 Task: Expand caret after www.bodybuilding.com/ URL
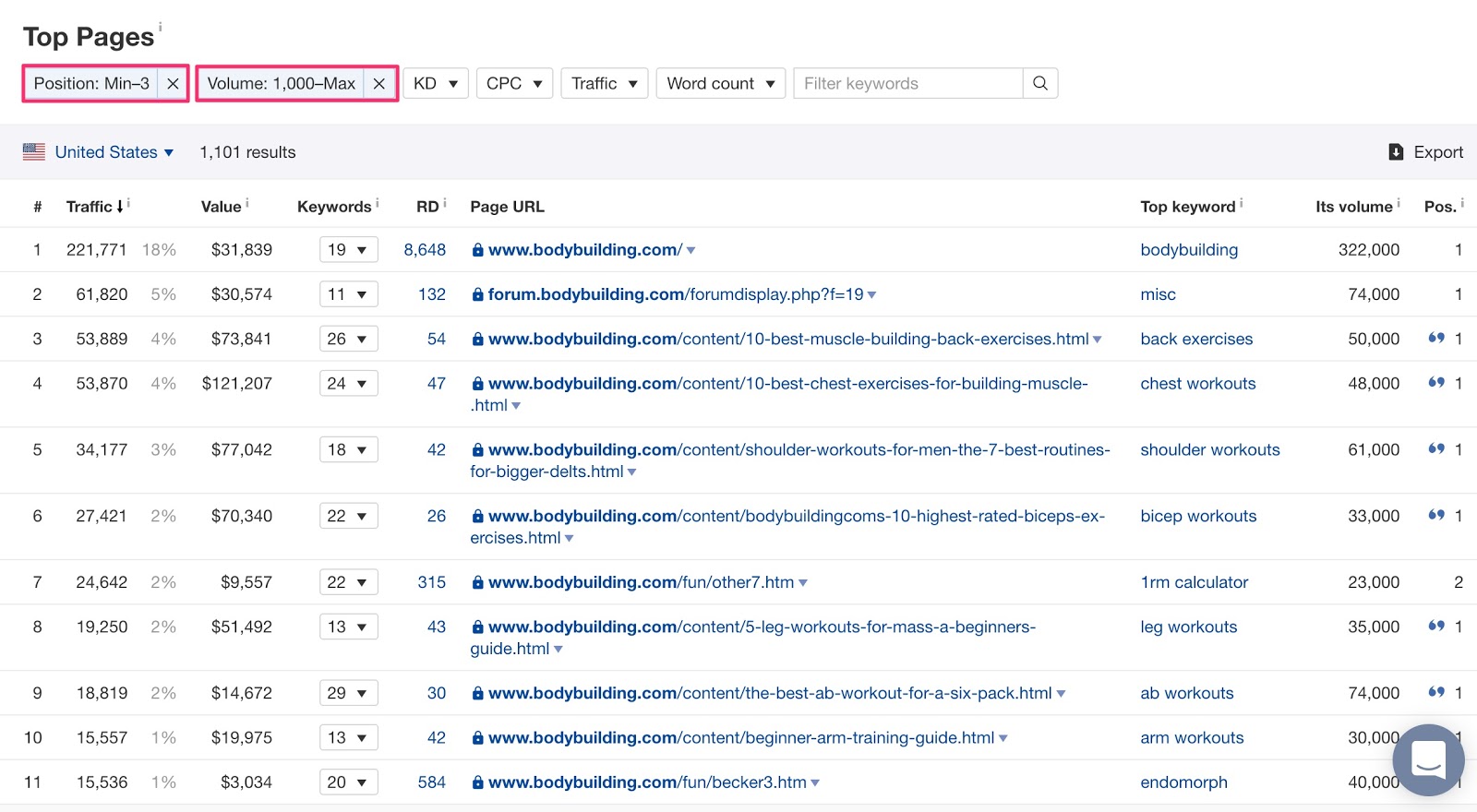pyautogui.click(x=691, y=251)
